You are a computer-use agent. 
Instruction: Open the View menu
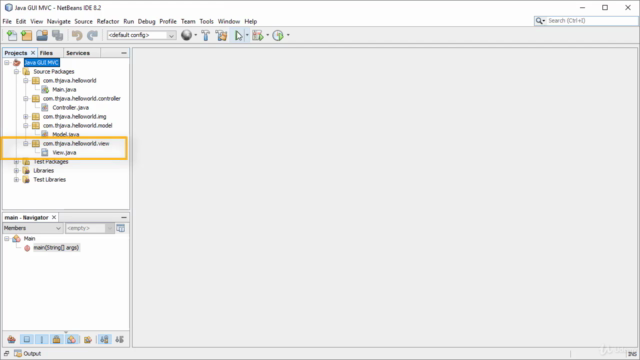point(36,21)
